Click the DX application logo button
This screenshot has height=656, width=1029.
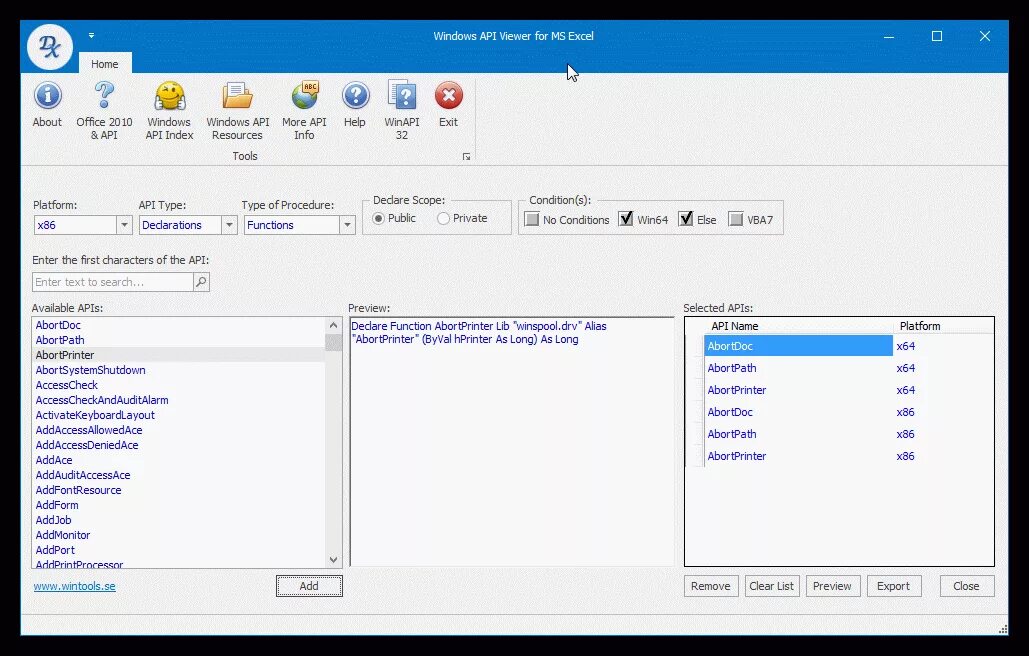[50, 47]
